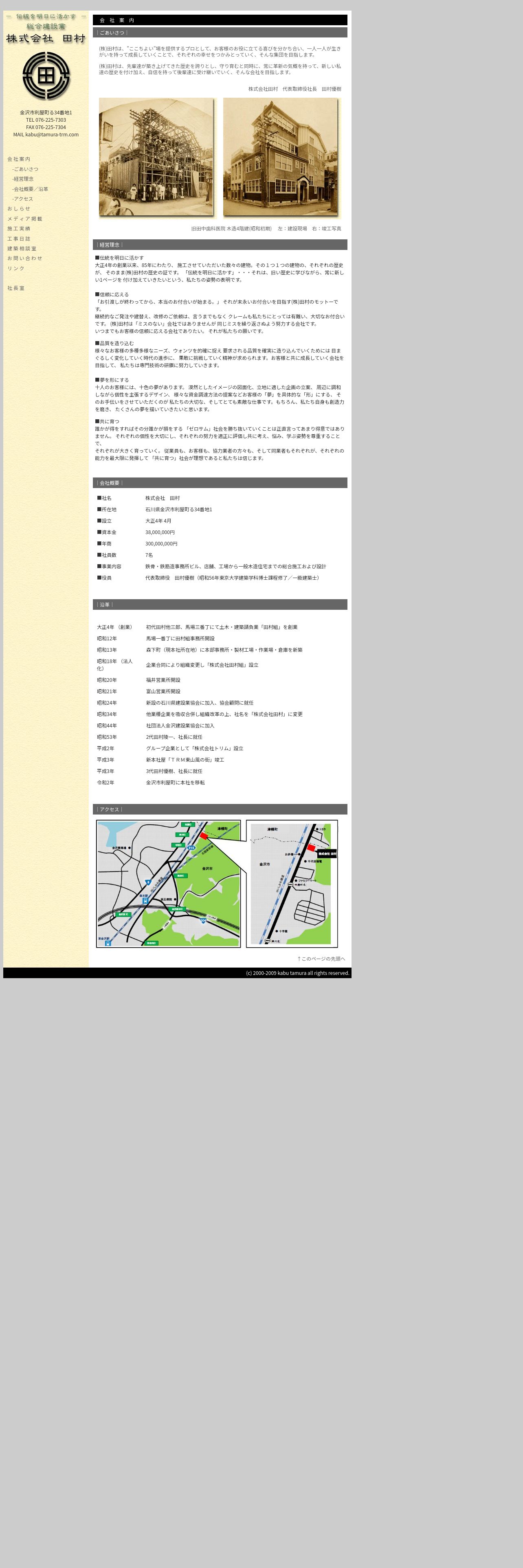Click the FAX 076-225-7304 text
Screen dimensions: 523x1568
coord(46,127)
